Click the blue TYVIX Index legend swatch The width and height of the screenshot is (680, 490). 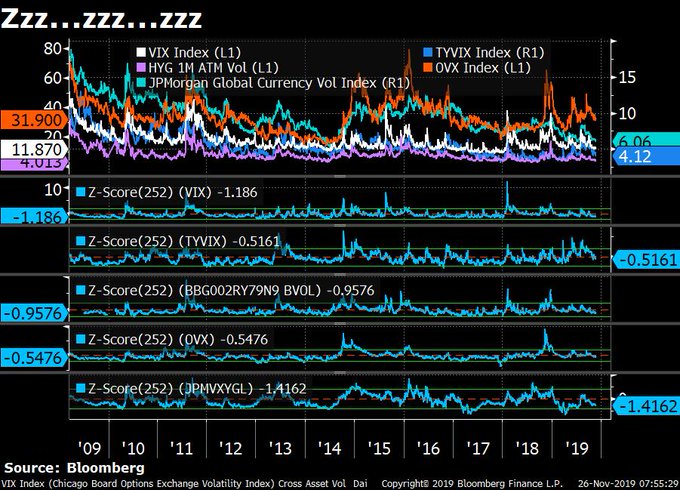428,52
